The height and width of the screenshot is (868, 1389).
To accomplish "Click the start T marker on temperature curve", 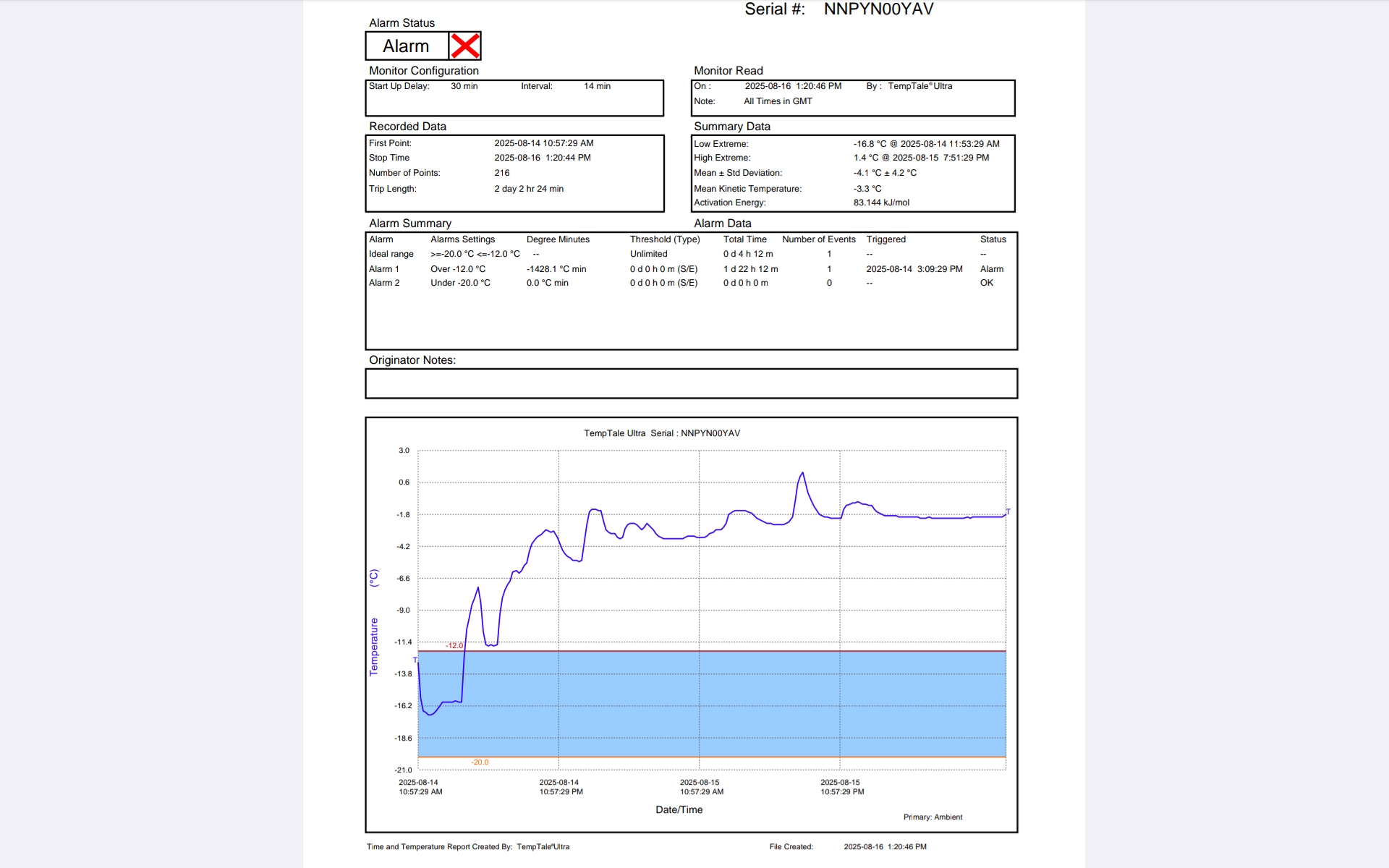I will (x=415, y=660).
